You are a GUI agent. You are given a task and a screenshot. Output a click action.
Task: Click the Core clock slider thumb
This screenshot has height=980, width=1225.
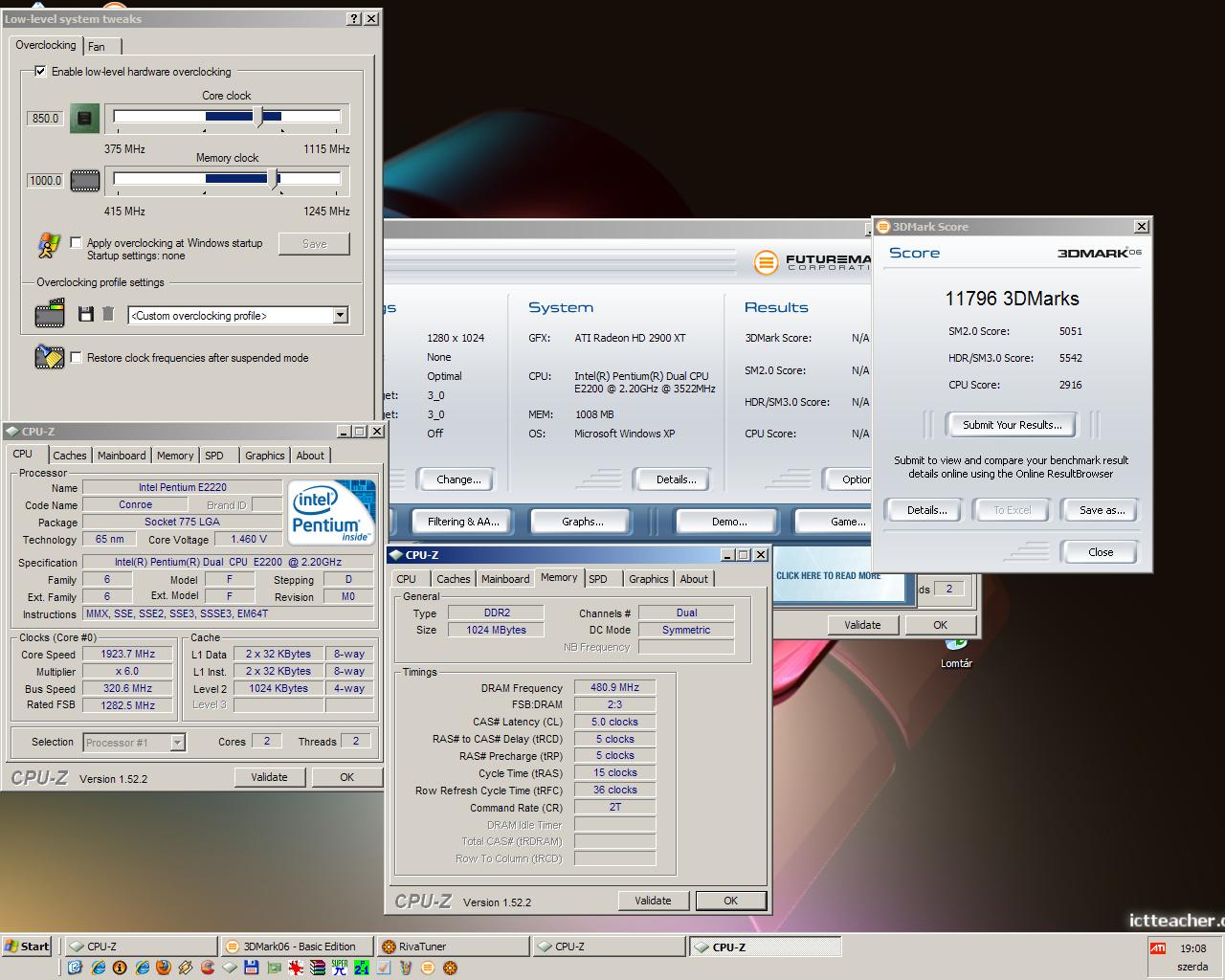(x=259, y=117)
